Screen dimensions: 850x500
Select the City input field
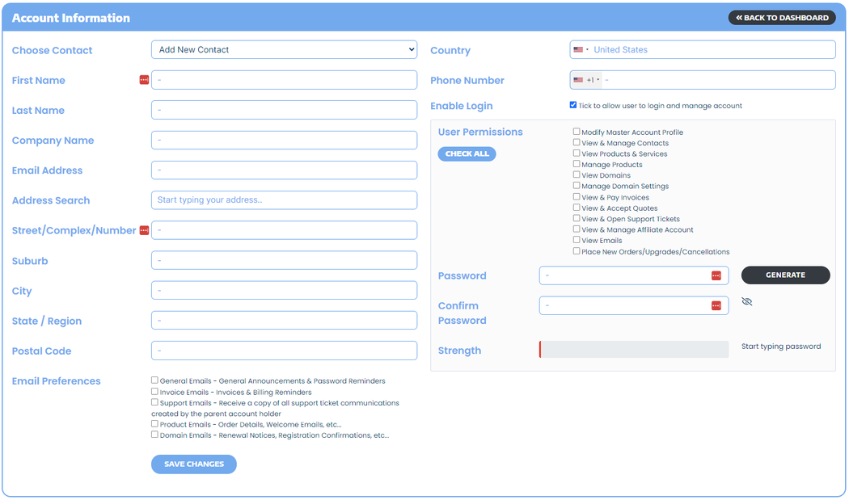click(x=285, y=291)
